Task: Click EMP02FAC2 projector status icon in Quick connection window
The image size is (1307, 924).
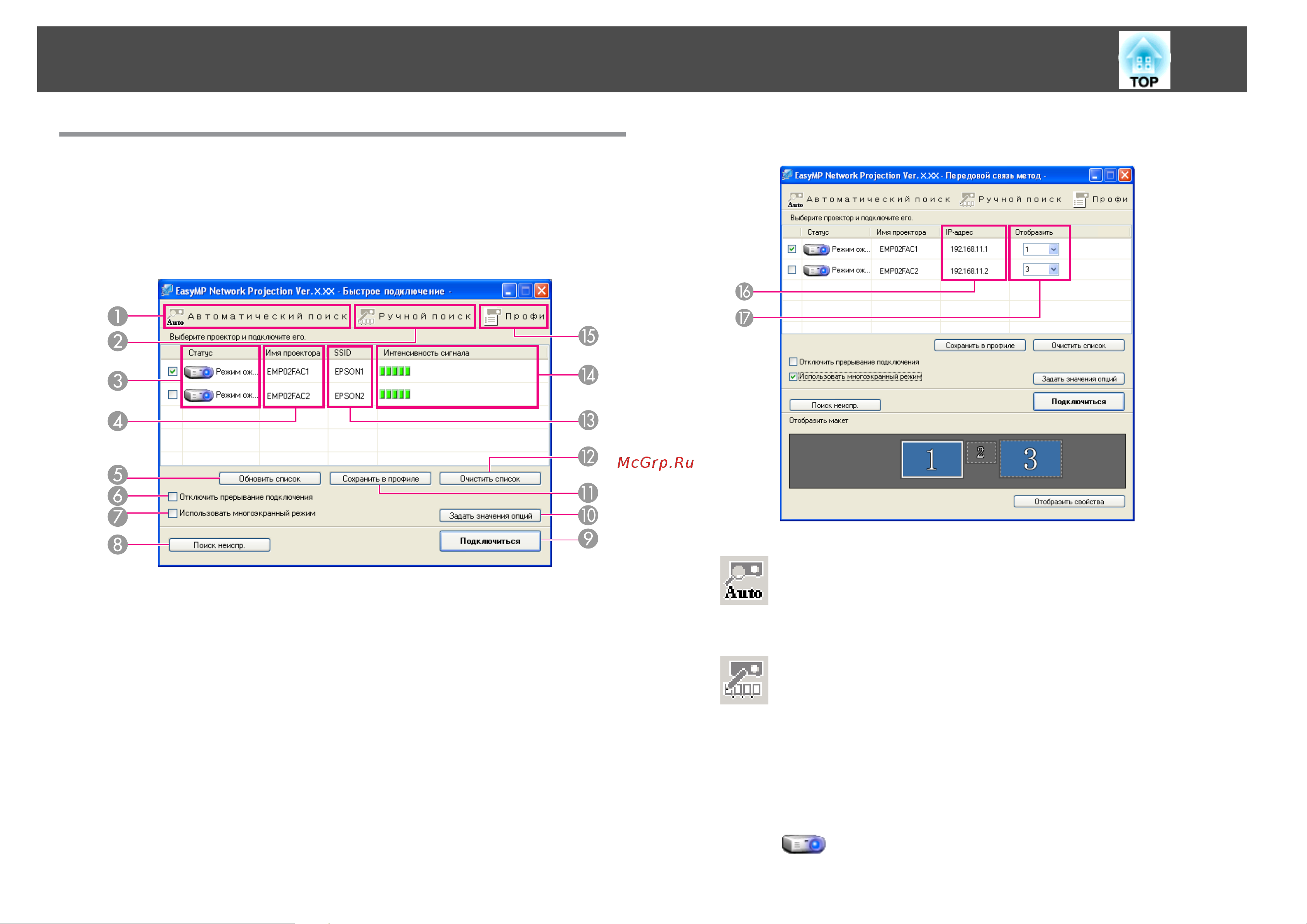Action: click(x=199, y=395)
